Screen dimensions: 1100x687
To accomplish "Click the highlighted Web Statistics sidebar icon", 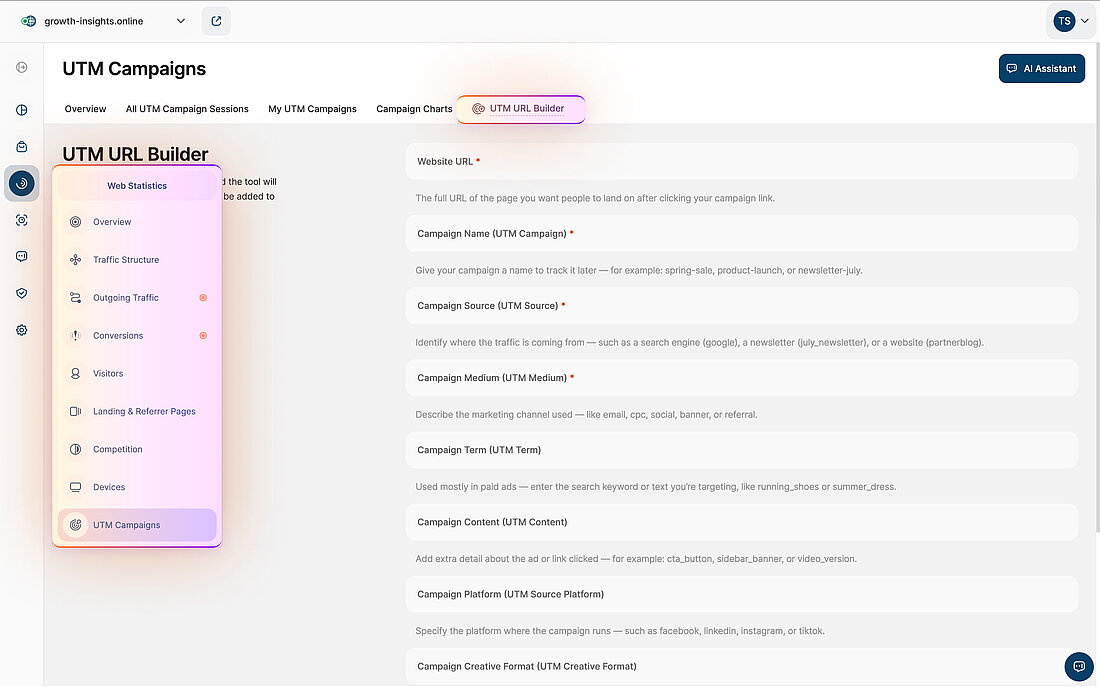I will click(x=21, y=183).
